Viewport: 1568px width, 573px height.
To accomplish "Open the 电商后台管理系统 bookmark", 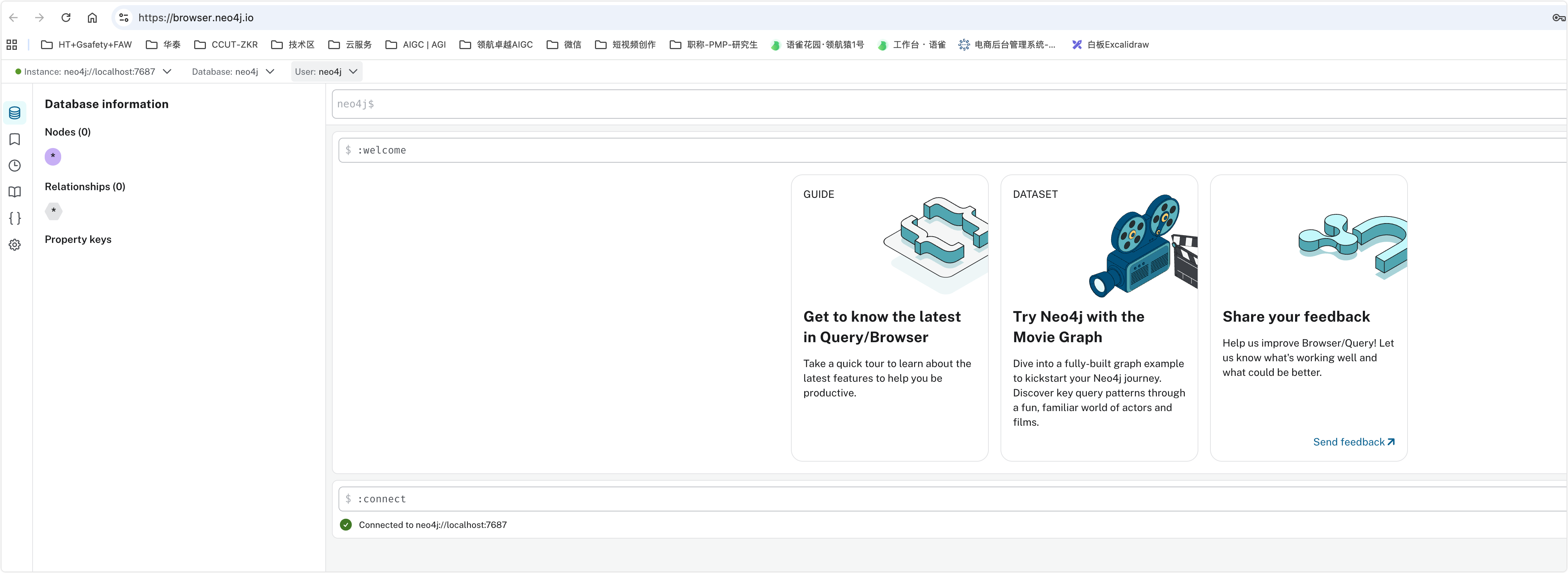I will point(1007,44).
